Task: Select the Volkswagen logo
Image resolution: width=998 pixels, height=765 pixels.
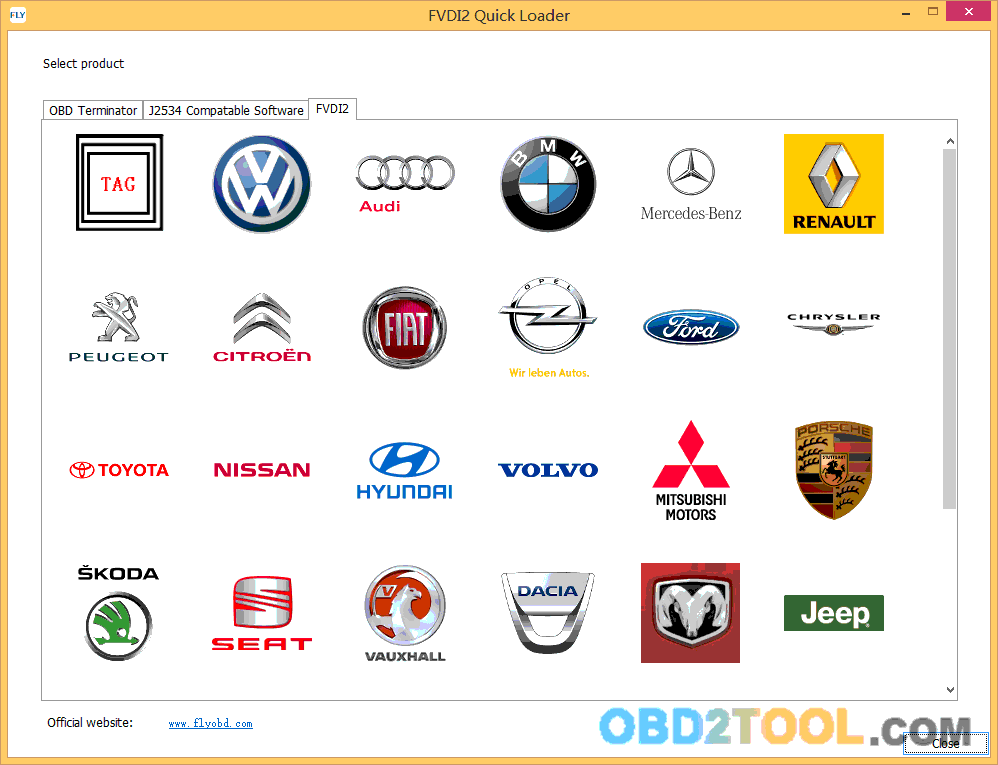Action: [262, 183]
